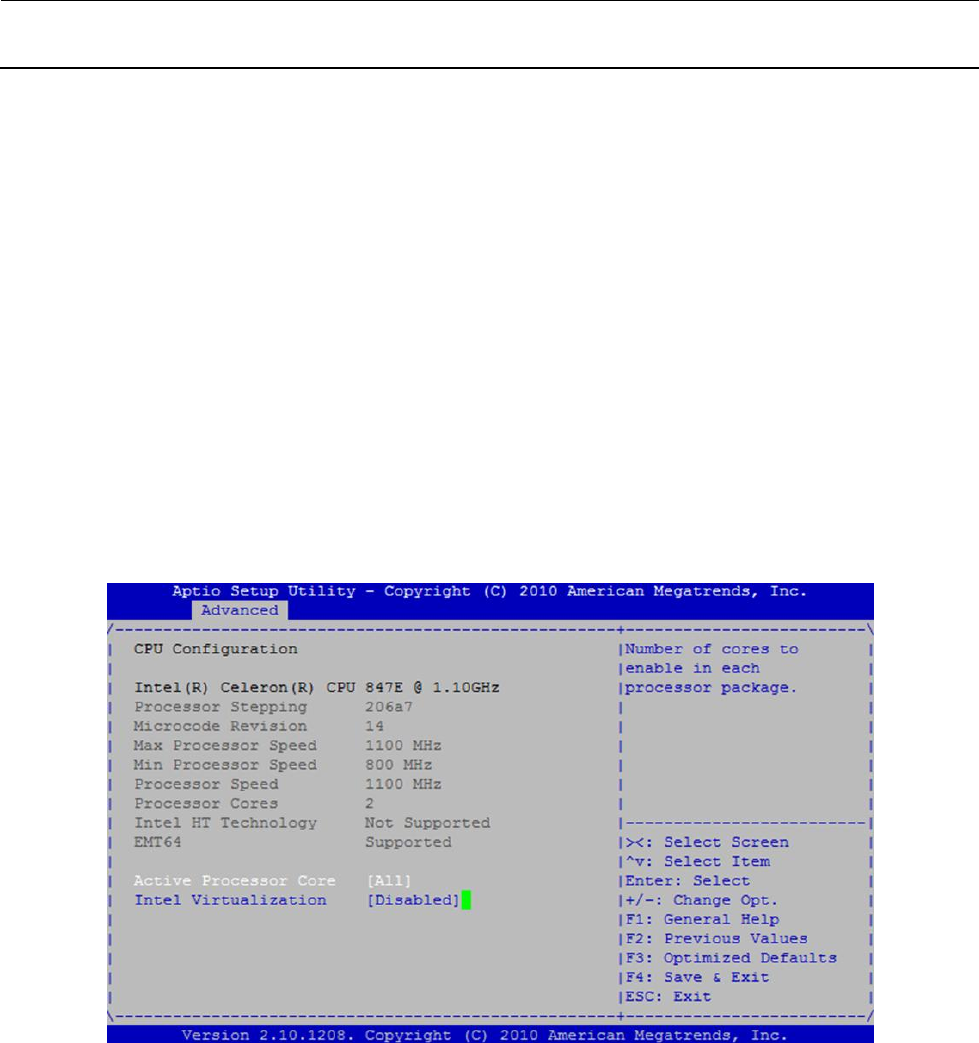Select the Active Processor Core setting label
979x1043 pixels.
click(x=235, y=881)
